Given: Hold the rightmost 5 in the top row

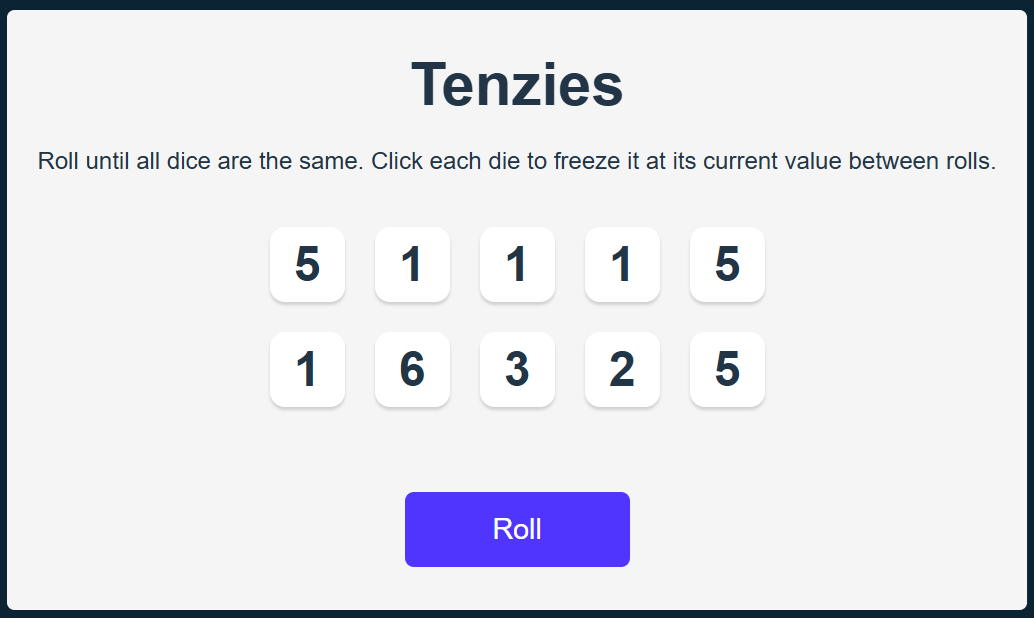Looking at the screenshot, I should click(727, 264).
